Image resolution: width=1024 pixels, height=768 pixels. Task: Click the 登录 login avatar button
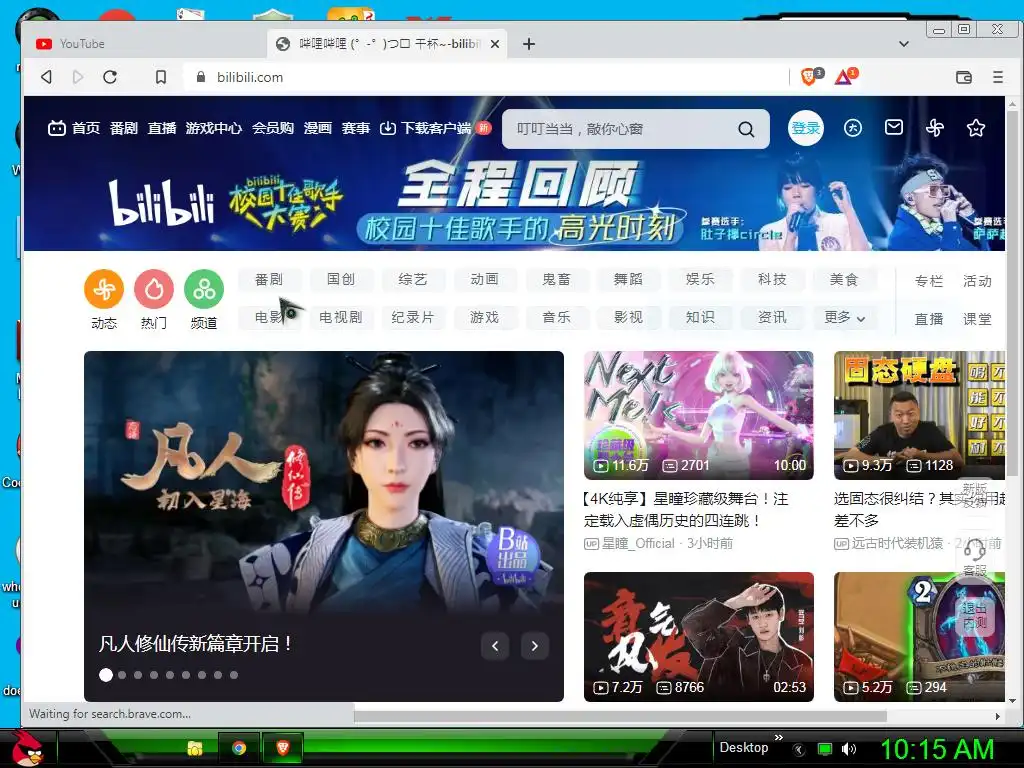(x=806, y=128)
